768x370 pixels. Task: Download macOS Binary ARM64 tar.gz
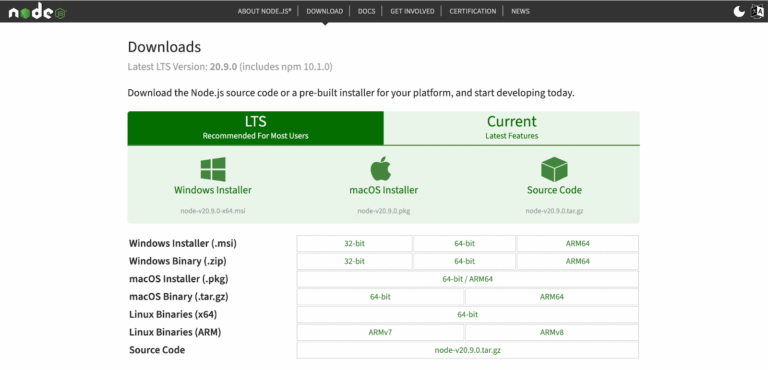click(x=552, y=296)
